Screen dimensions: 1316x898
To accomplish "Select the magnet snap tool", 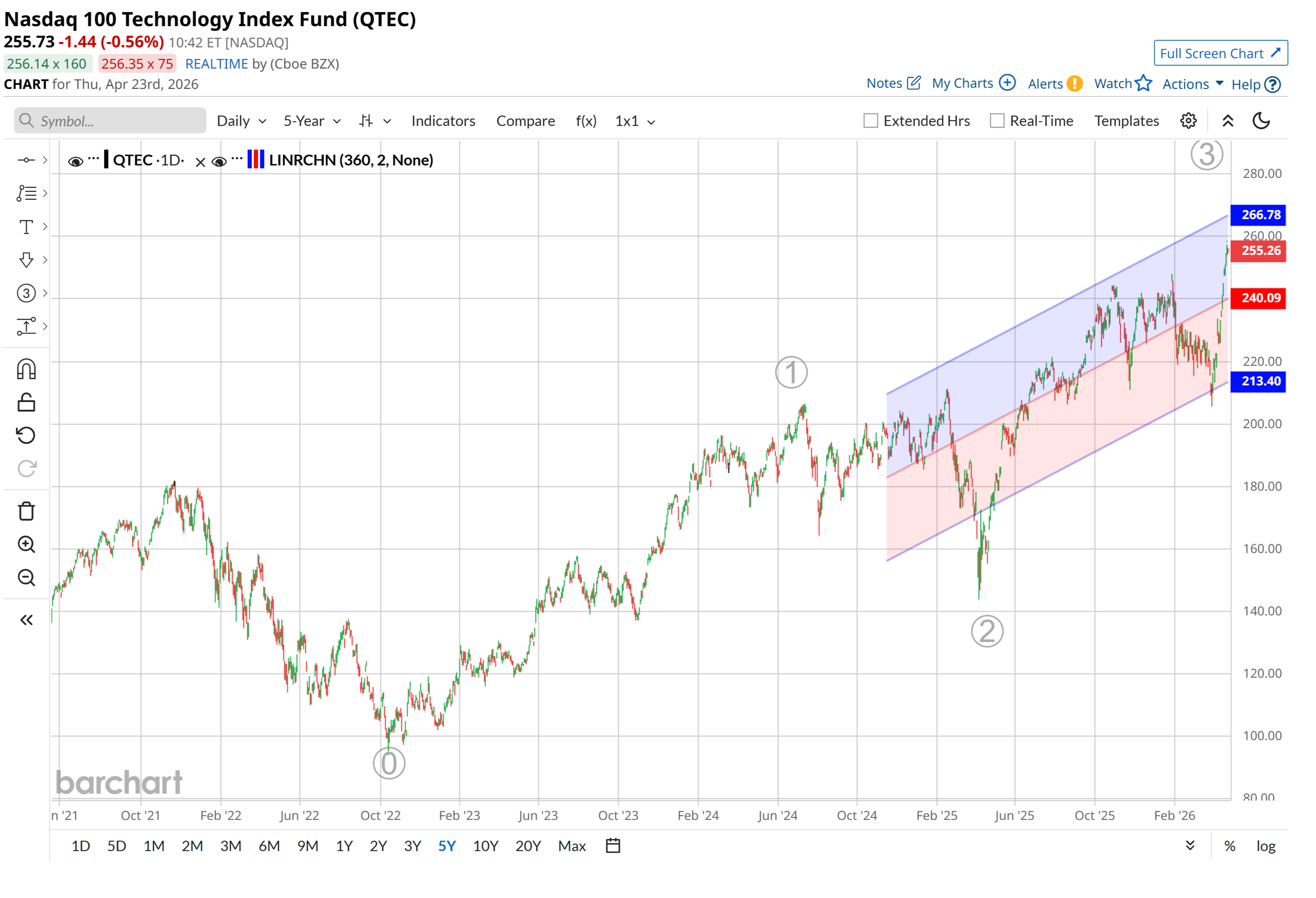I will (26, 369).
